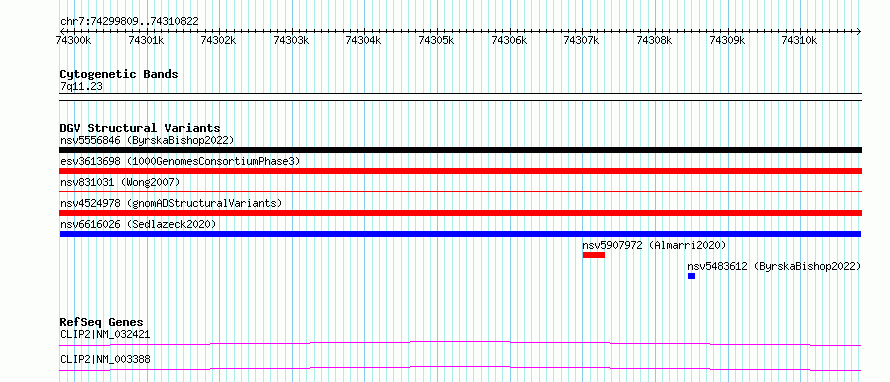Open the Cytogenetic Bands track heading
890x382 pixels.
[x=119, y=74]
